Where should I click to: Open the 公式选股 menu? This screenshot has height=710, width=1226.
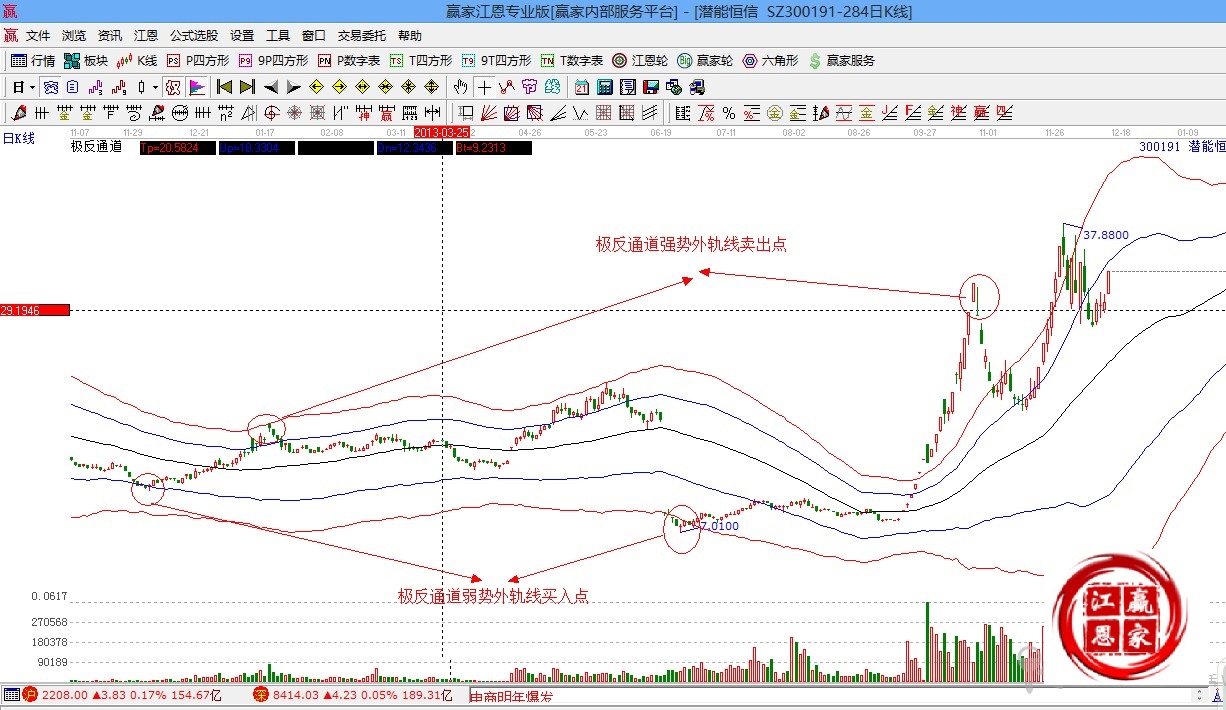pos(193,36)
